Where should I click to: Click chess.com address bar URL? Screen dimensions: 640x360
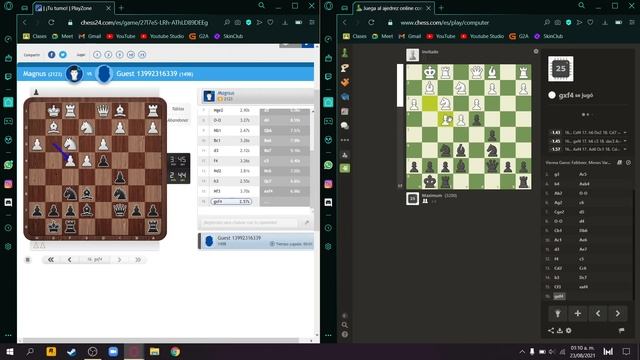(444, 22)
